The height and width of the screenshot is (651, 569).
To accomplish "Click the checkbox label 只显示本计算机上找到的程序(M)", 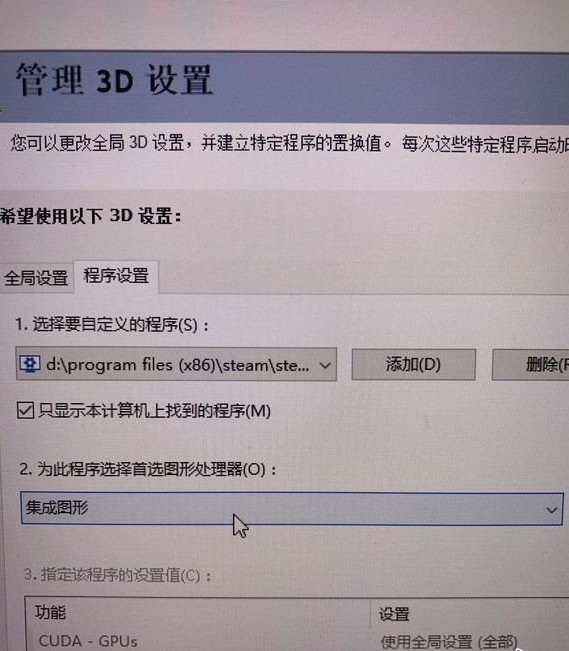I will pos(155,411).
